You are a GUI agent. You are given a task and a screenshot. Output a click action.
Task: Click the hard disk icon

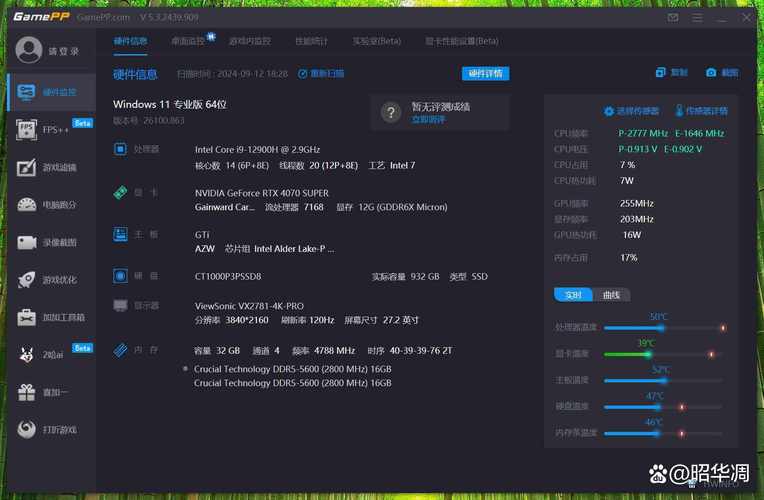[120, 276]
